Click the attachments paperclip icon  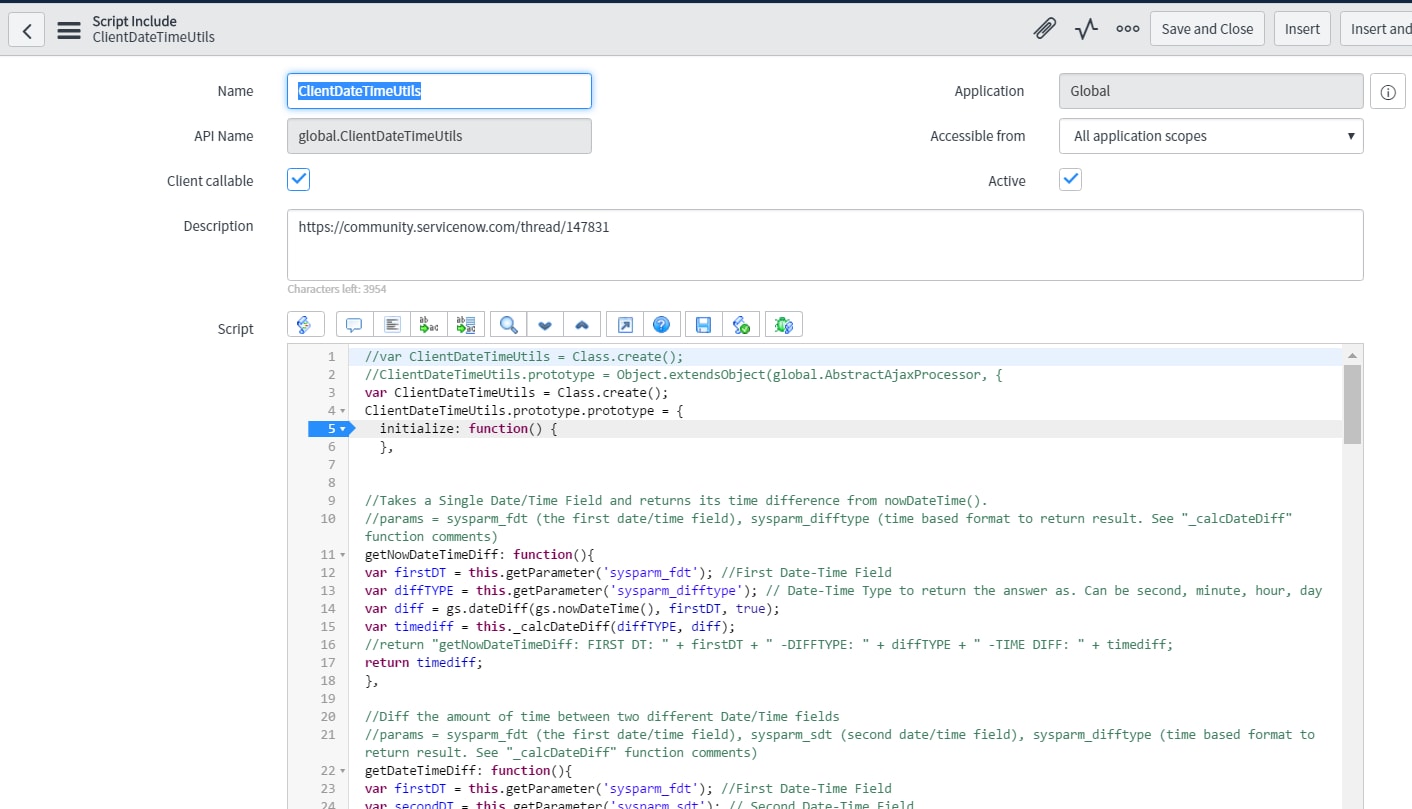tap(1044, 29)
